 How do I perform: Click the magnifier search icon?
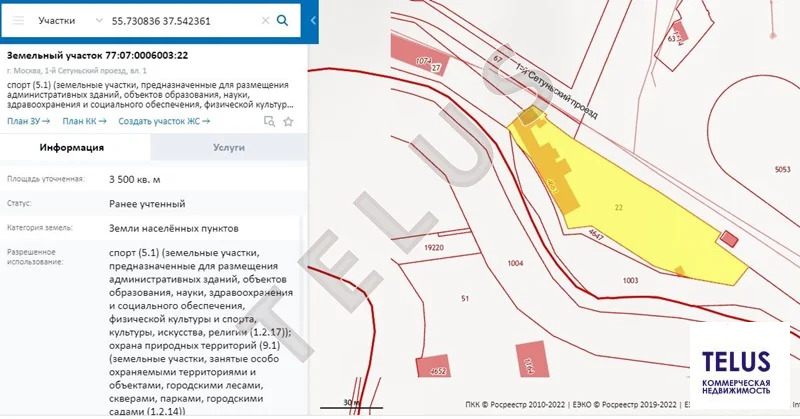click(283, 20)
